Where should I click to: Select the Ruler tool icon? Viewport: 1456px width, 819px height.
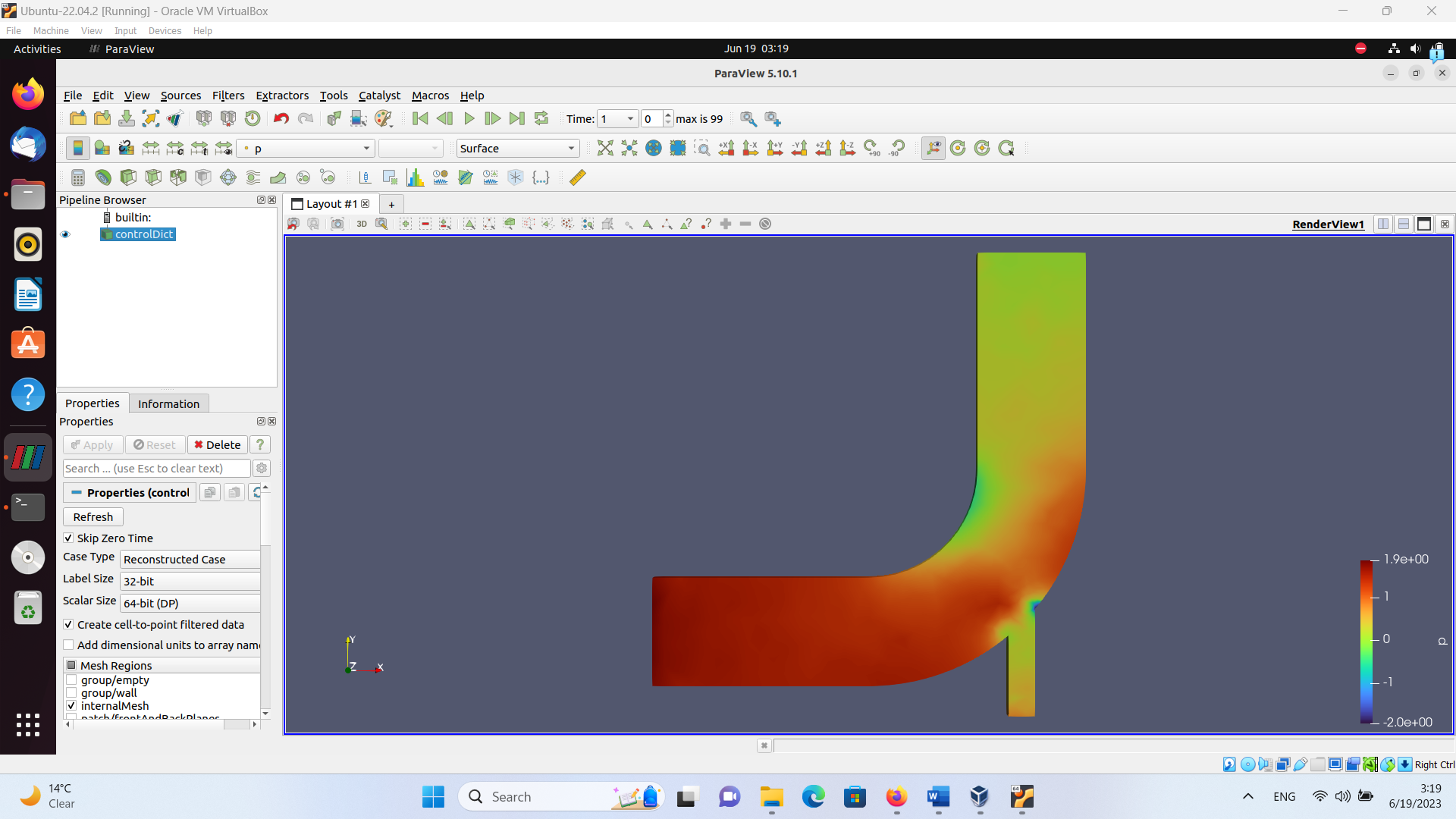click(578, 177)
